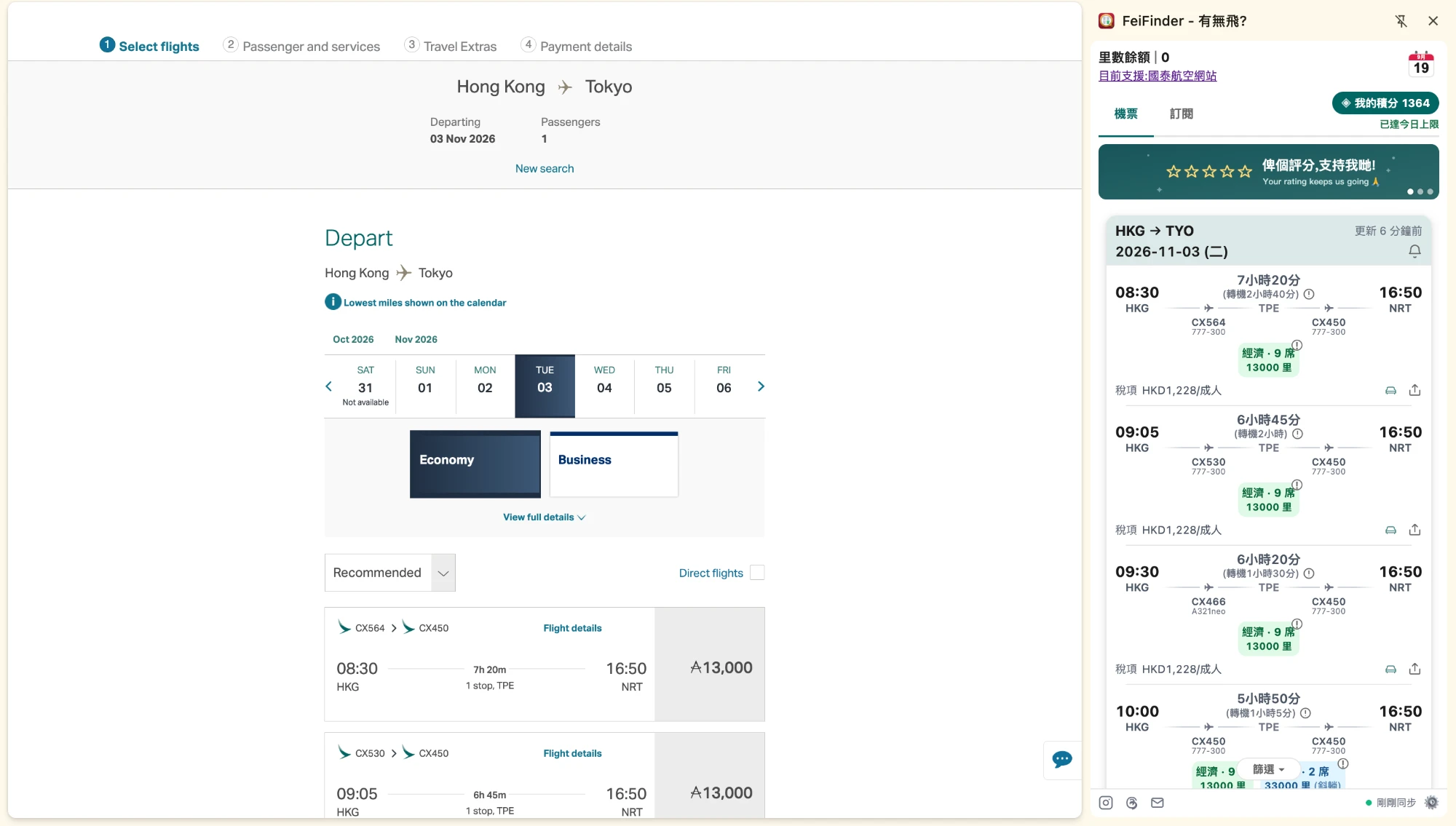Open the 篩選 filter dropdown
Viewport: 1456px width, 826px height.
tap(1269, 769)
